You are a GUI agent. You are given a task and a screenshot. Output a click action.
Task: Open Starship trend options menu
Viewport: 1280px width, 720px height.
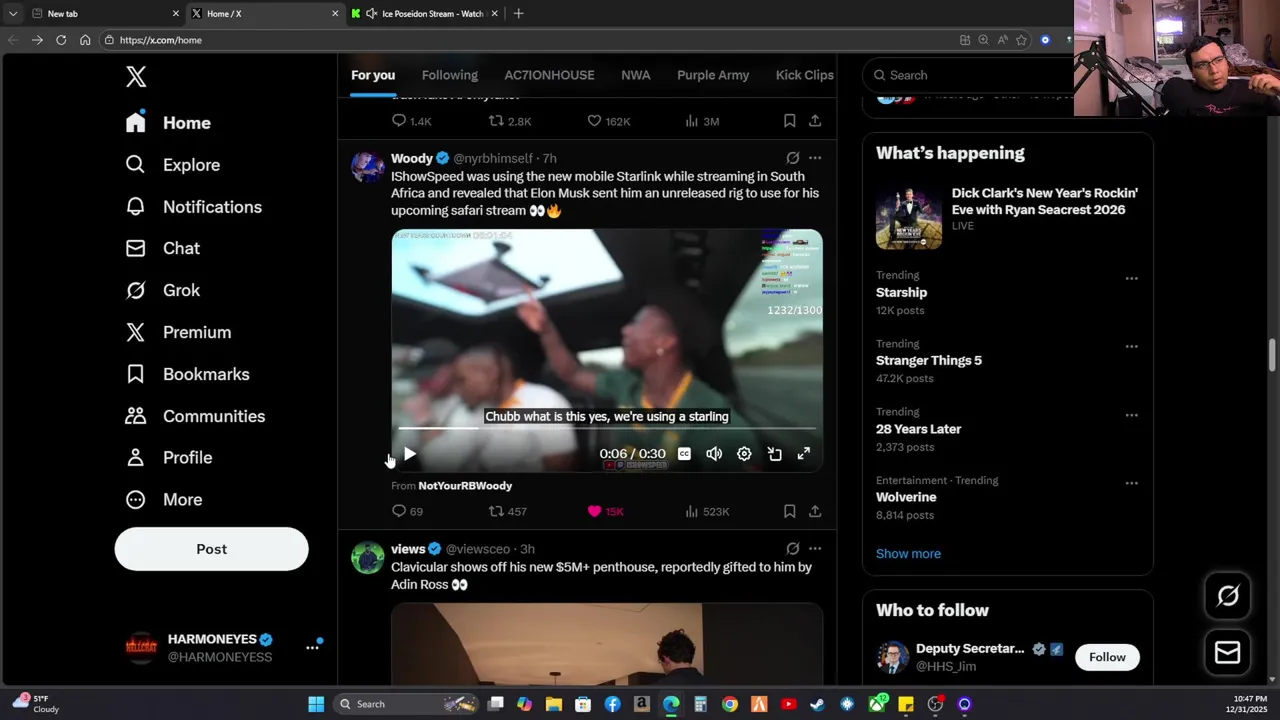[x=1131, y=279]
